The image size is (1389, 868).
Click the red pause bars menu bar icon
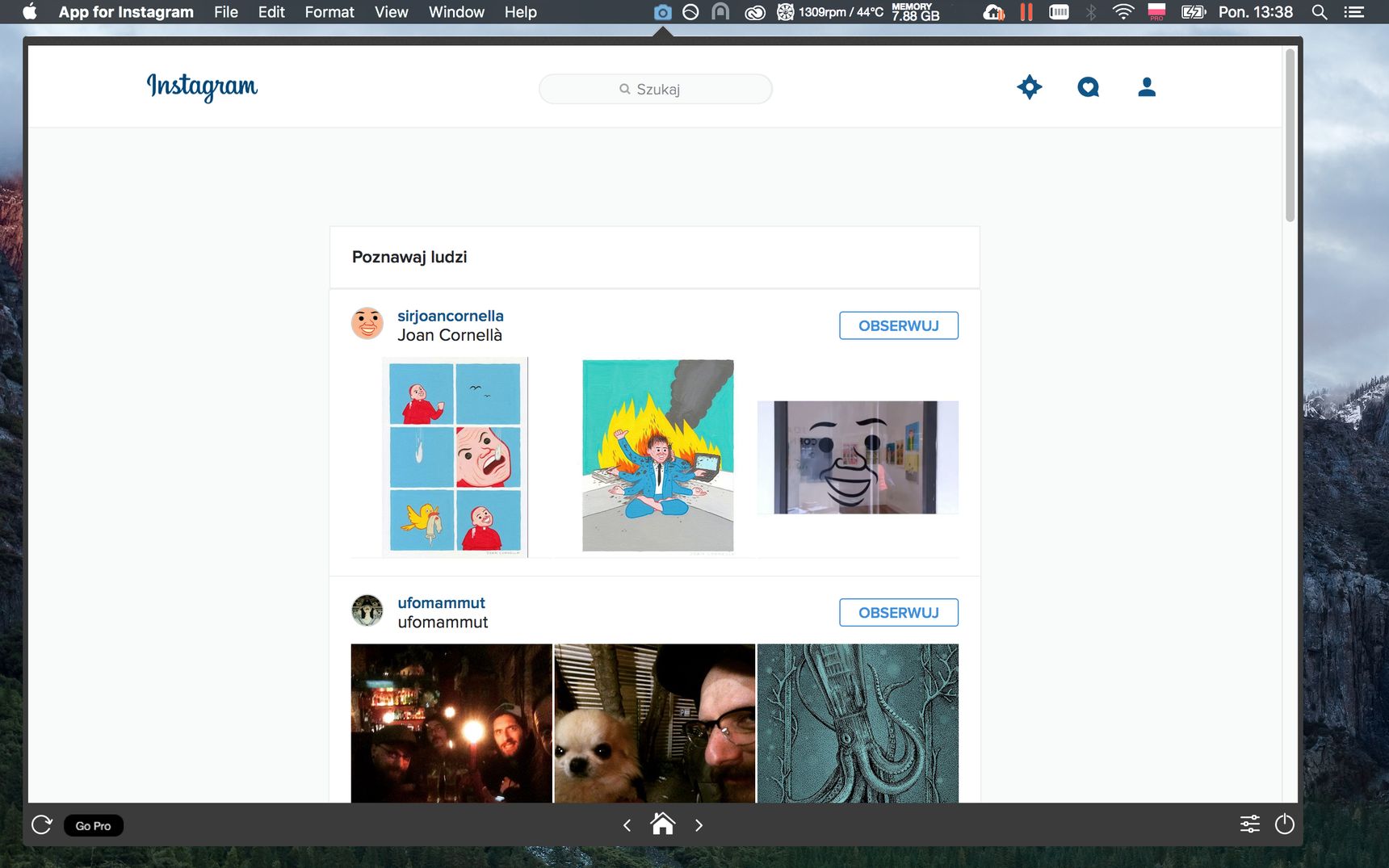click(1026, 12)
